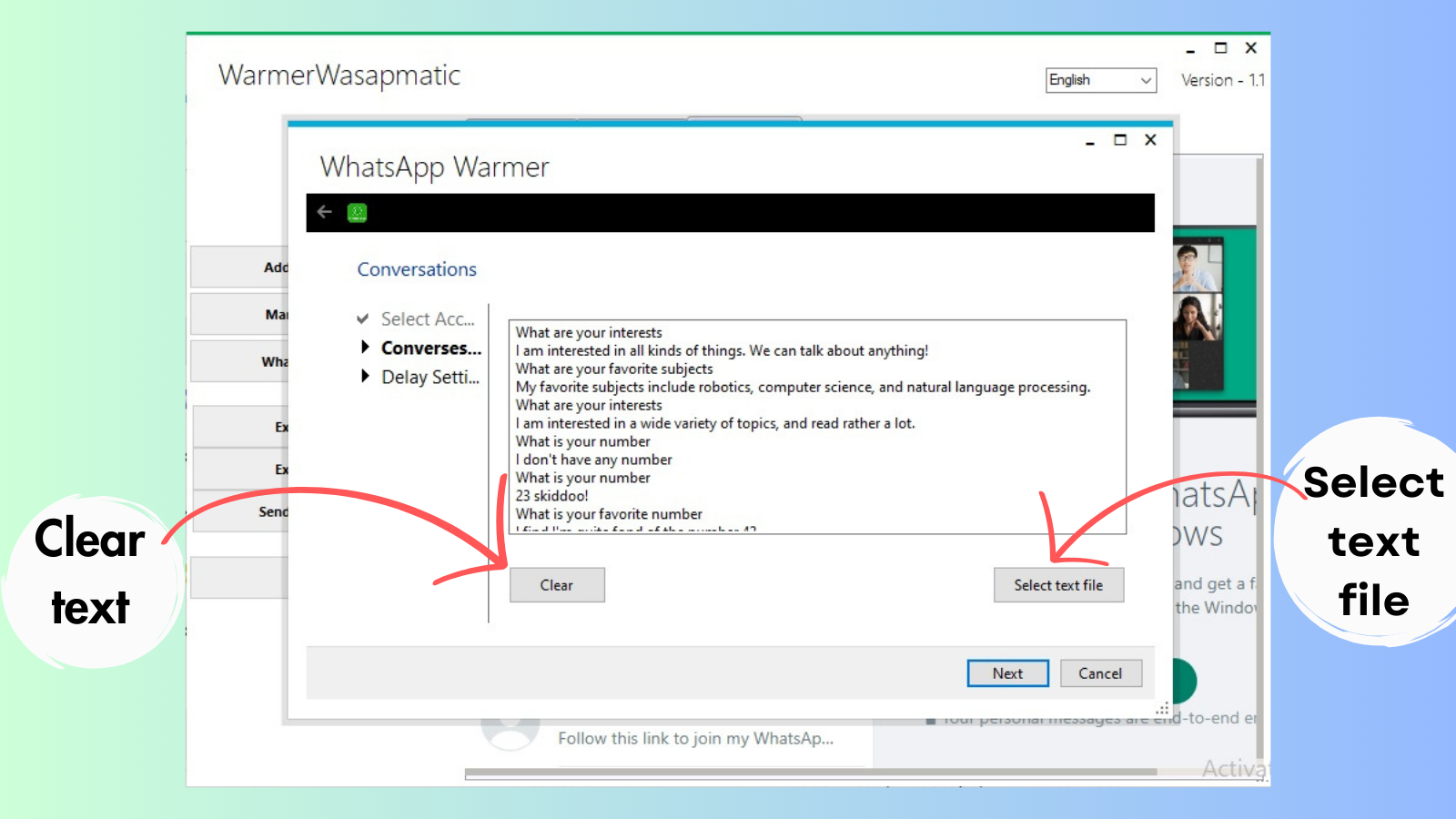This screenshot has height=819, width=1456.
Task: Click the green WhatsApp Warmer icon
Action: click(x=357, y=213)
